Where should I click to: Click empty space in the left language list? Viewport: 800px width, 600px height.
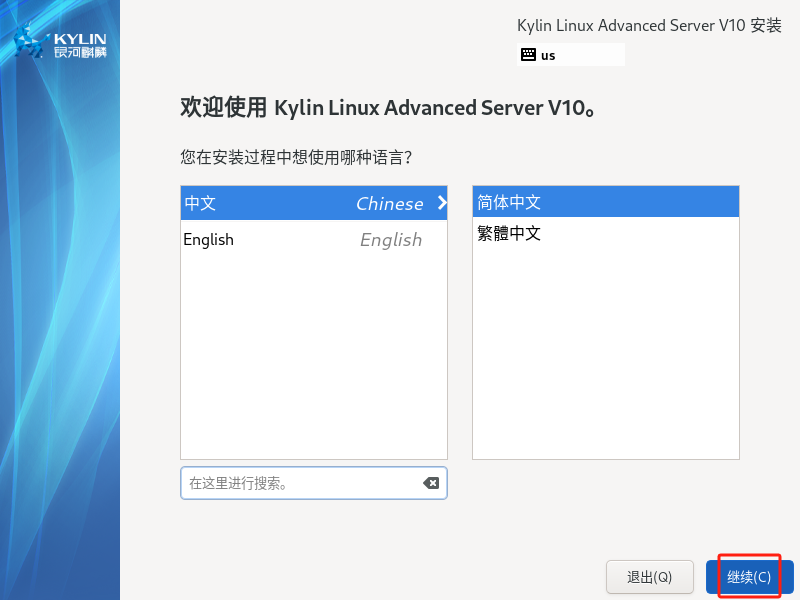coord(313,360)
